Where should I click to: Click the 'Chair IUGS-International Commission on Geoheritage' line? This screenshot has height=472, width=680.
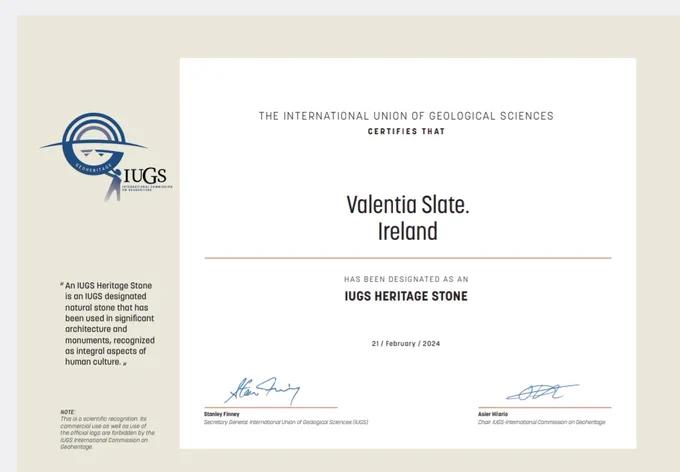542,422
